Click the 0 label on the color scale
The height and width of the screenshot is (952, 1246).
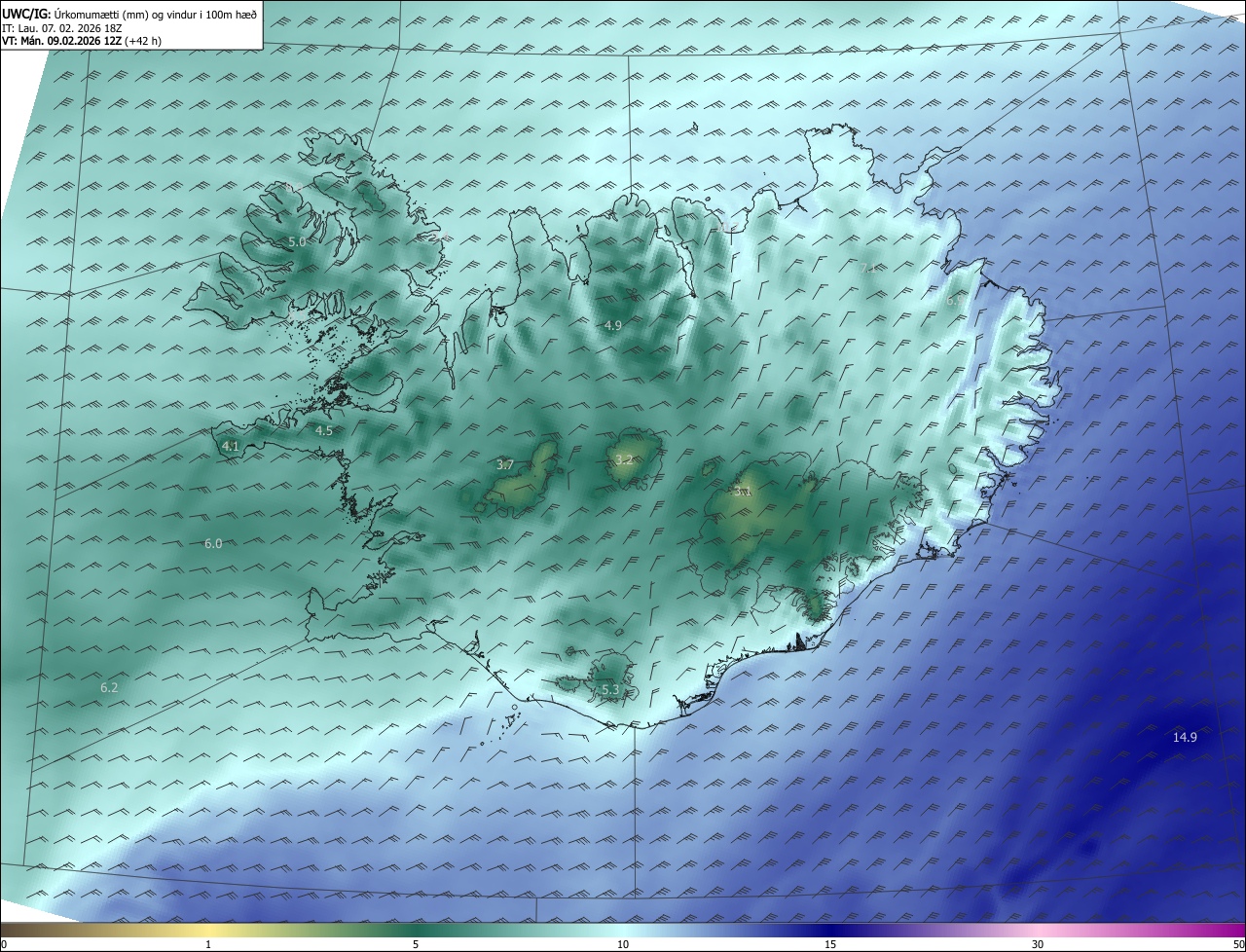tap(4, 944)
